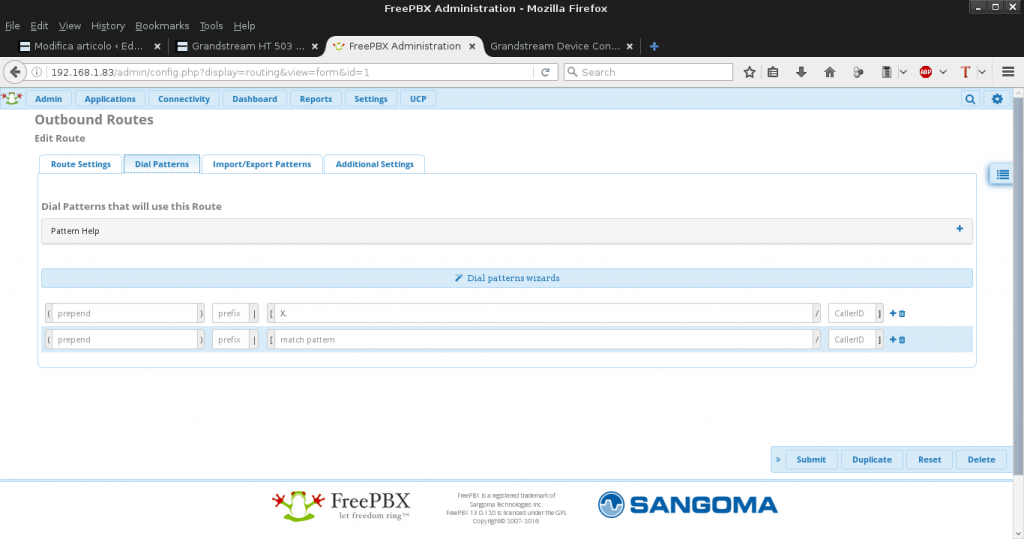
Task: Click the Duplicate button
Action: (x=872, y=460)
